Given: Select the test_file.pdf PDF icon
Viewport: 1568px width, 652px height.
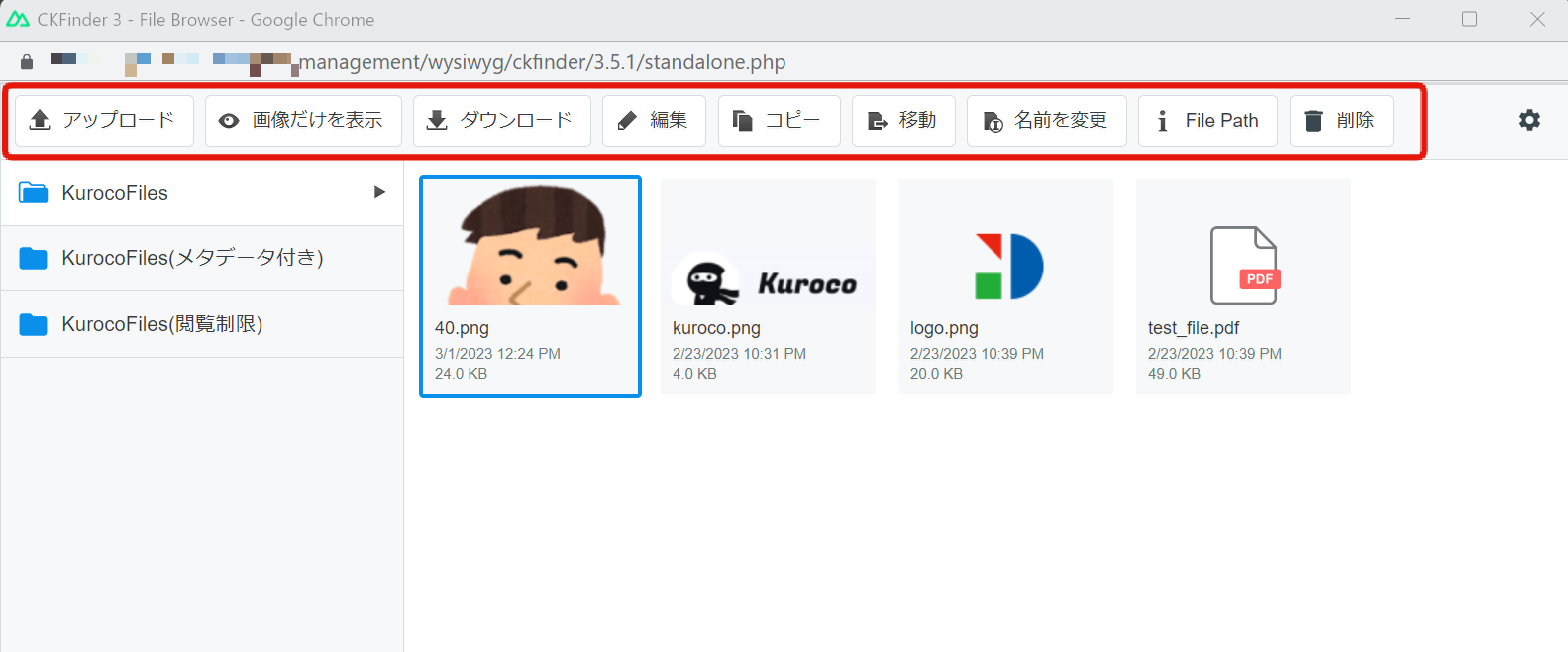Looking at the screenshot, I should 1245,266.
